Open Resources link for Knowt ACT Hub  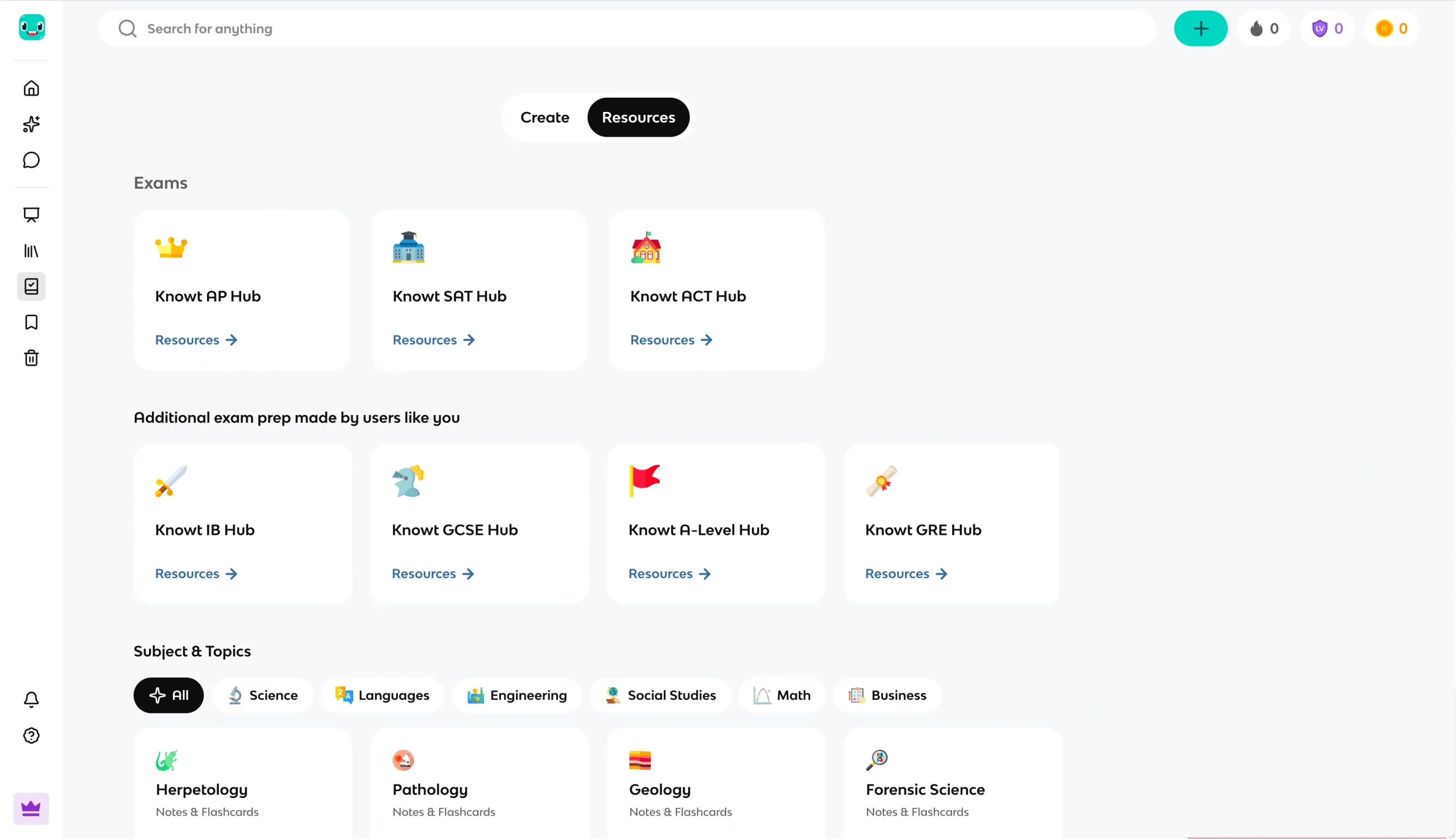[x=671, y=340]
